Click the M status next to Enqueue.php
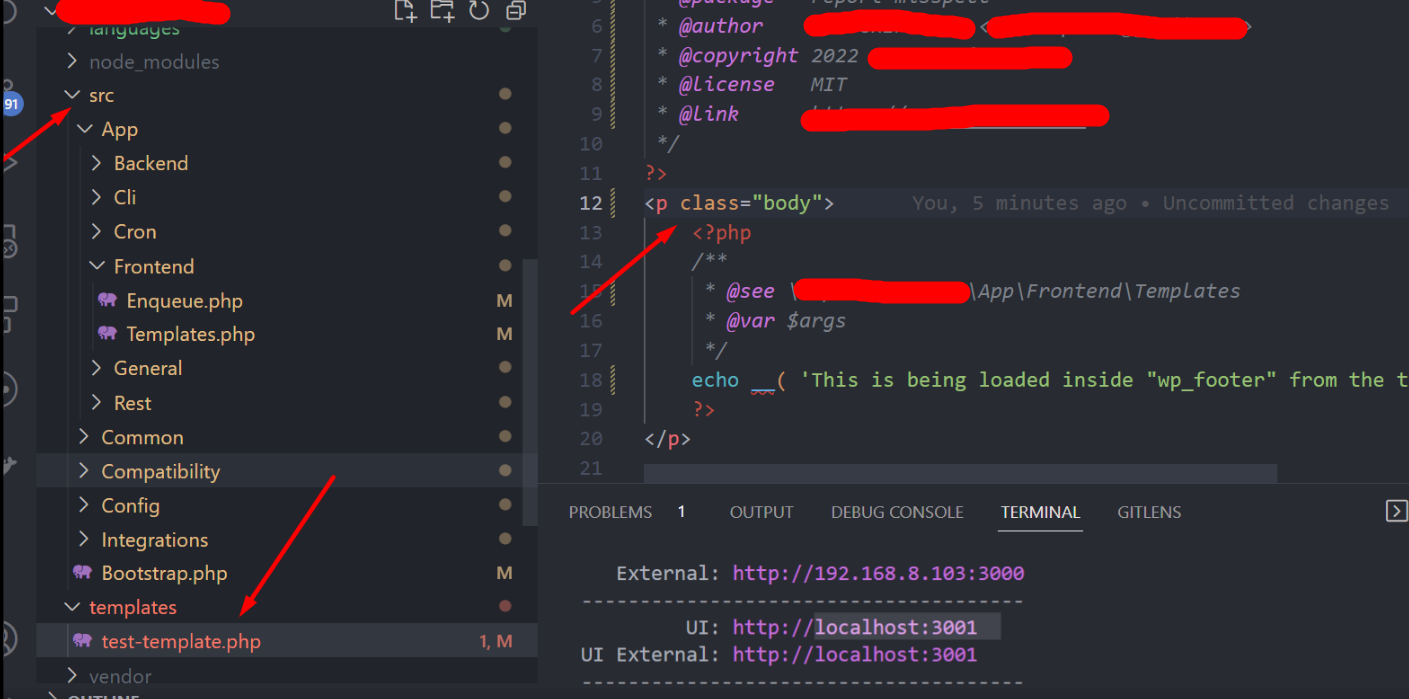1409x699 pixels. (x=504, y=301)
